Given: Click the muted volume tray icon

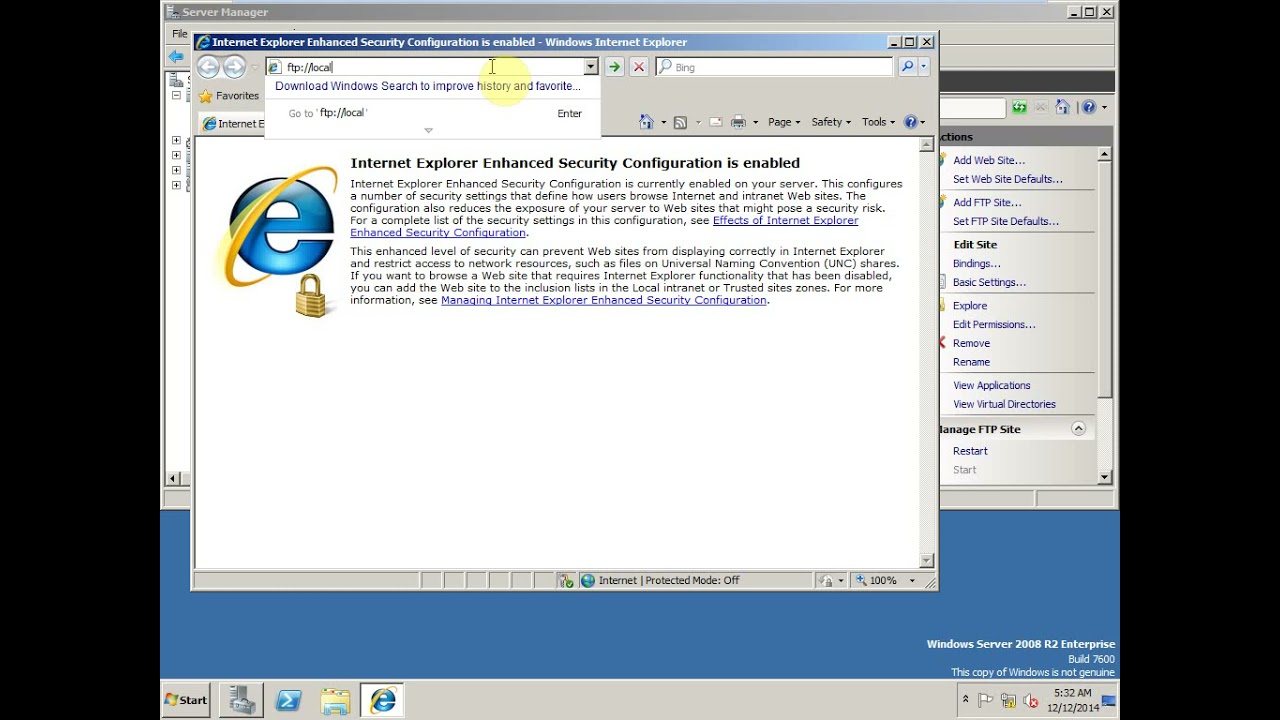Looking at the screenshot, I should (x=1031, y=700).
